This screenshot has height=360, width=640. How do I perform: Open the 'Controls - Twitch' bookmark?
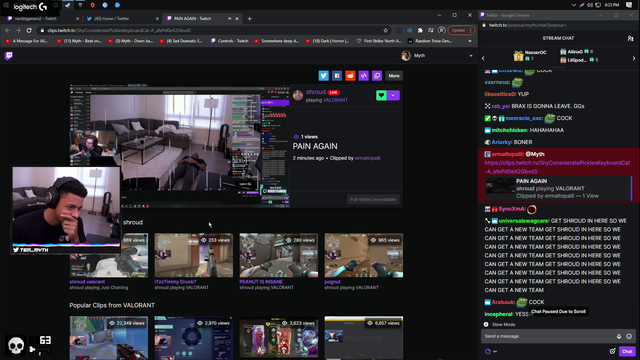click(229, 41)
